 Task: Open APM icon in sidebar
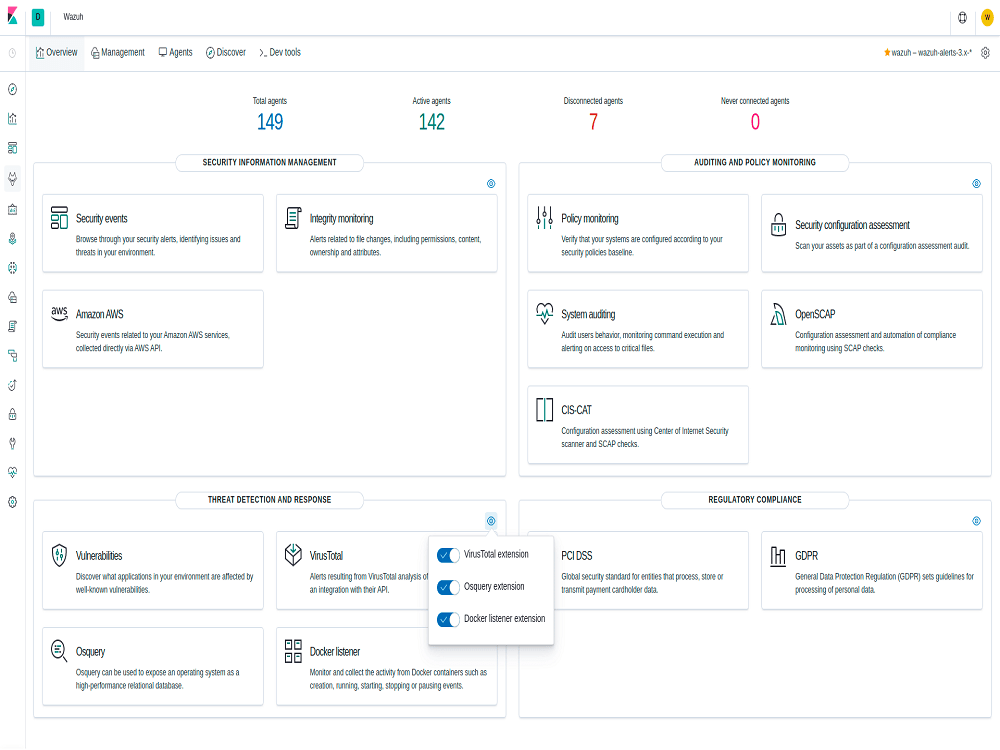point(12,356)
